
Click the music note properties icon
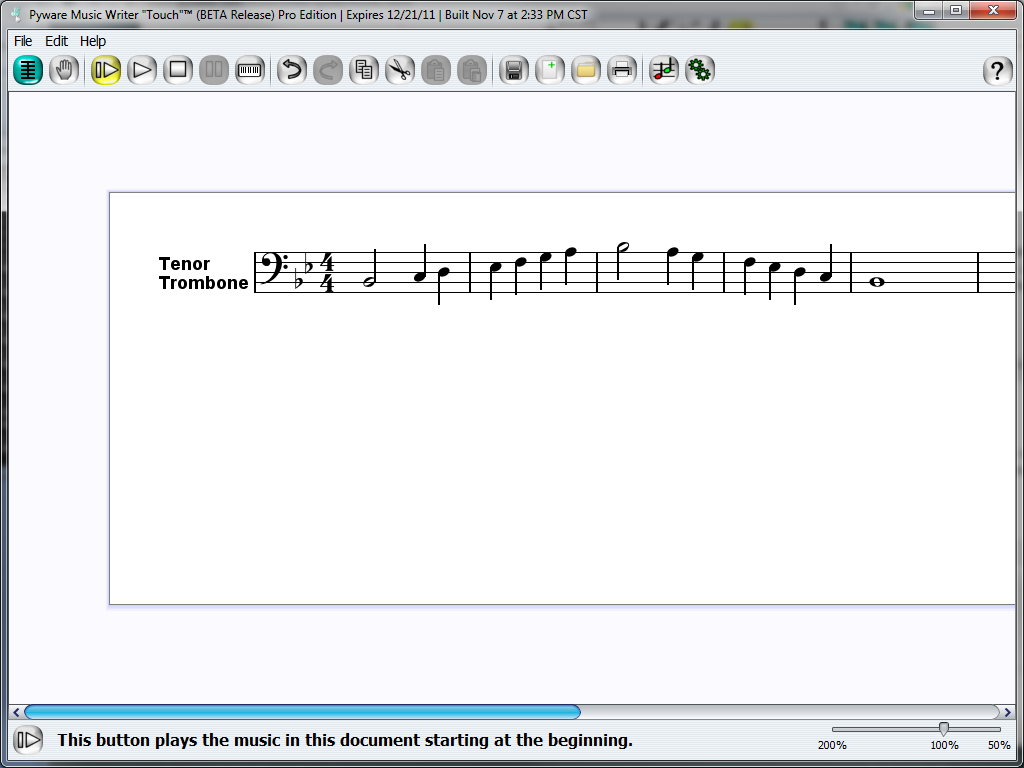(664, 70)
